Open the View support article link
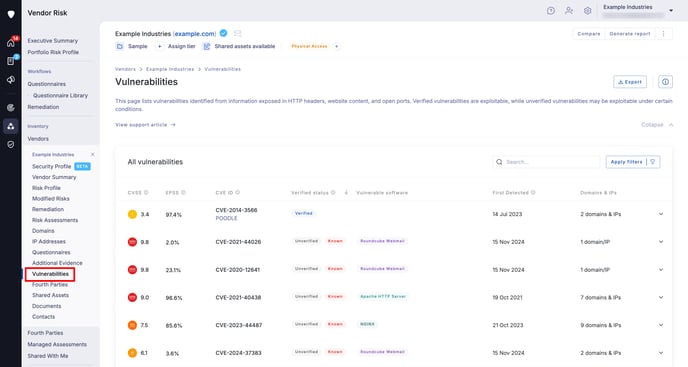Viewport: 688px width, 367px height. tap(145, 125)
